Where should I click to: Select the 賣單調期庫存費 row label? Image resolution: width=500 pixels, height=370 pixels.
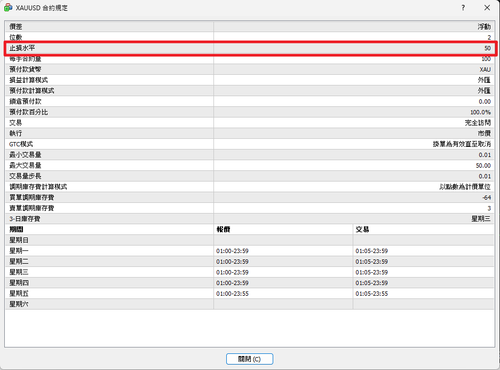coord(32,208)
